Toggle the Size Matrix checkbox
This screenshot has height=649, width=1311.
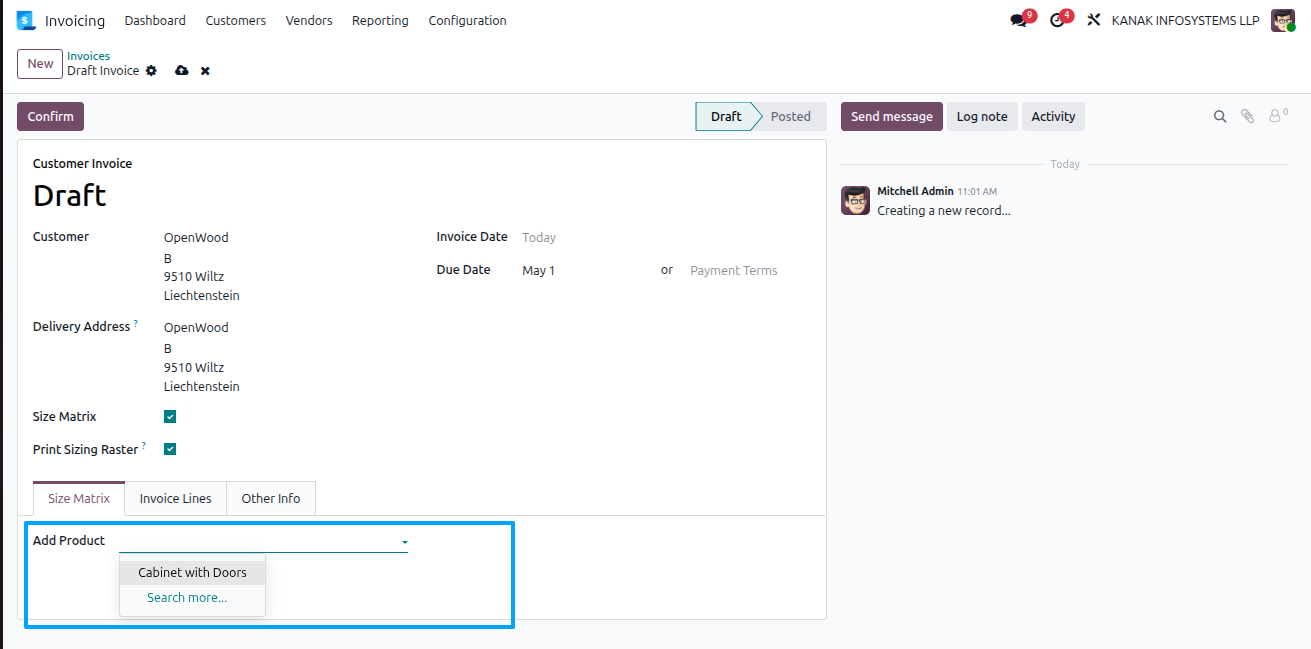170,417
